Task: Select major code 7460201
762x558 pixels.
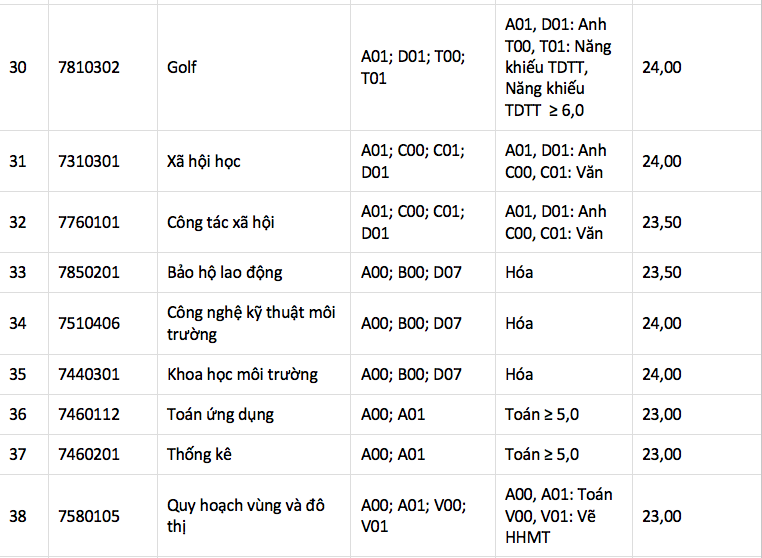Action: click(x=89, y=454)
